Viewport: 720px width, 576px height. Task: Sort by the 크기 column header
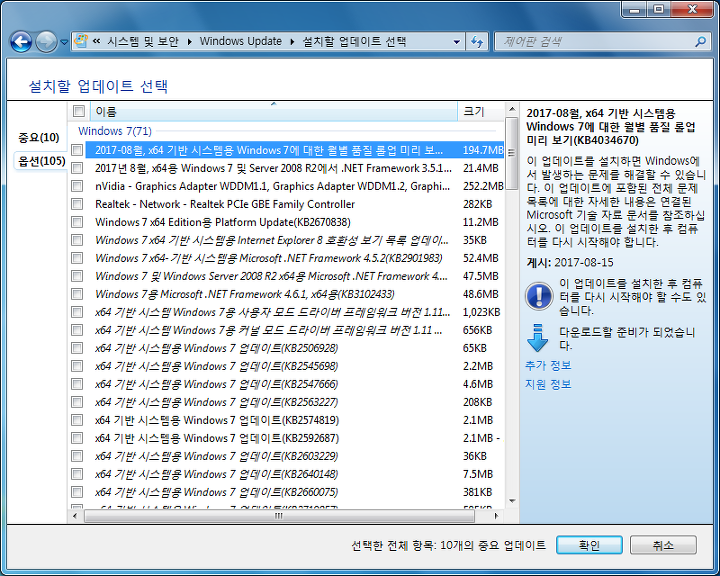[481, 111]
